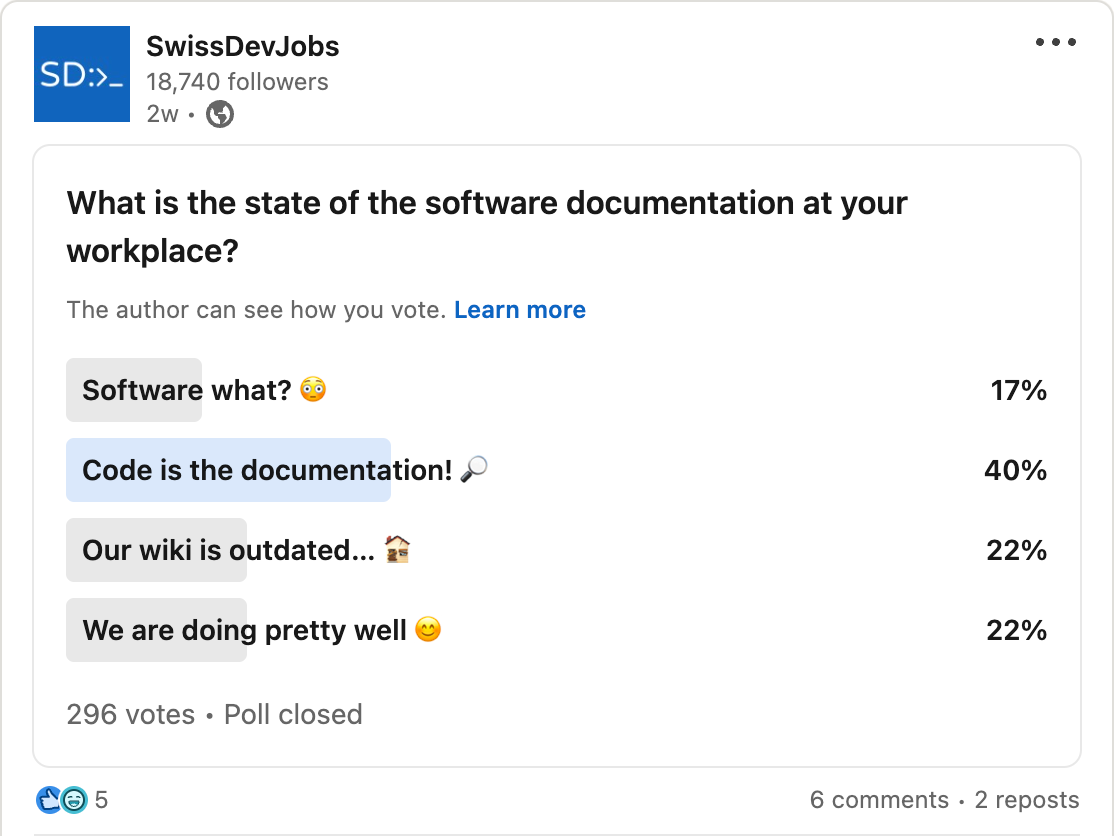This screenshot has width=1114, height=836.
Task: Click the 'Learn more' link about voting
Action: point(520,310)
